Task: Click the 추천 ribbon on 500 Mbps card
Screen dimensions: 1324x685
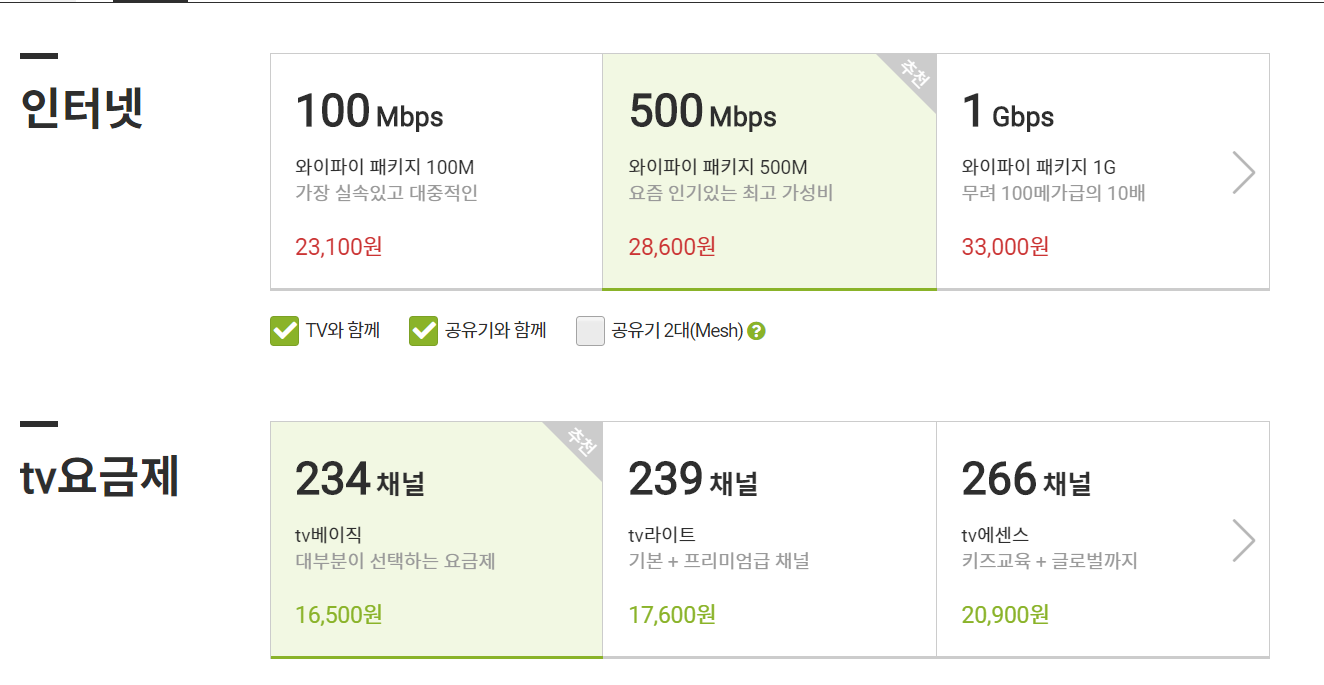Action: [x=912, y=74]
